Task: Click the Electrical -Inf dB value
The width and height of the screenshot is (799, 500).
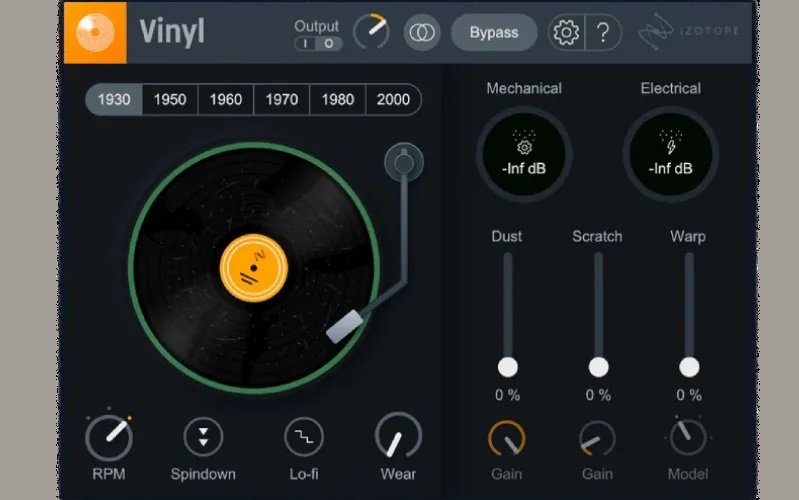Action: click(671, 169)
